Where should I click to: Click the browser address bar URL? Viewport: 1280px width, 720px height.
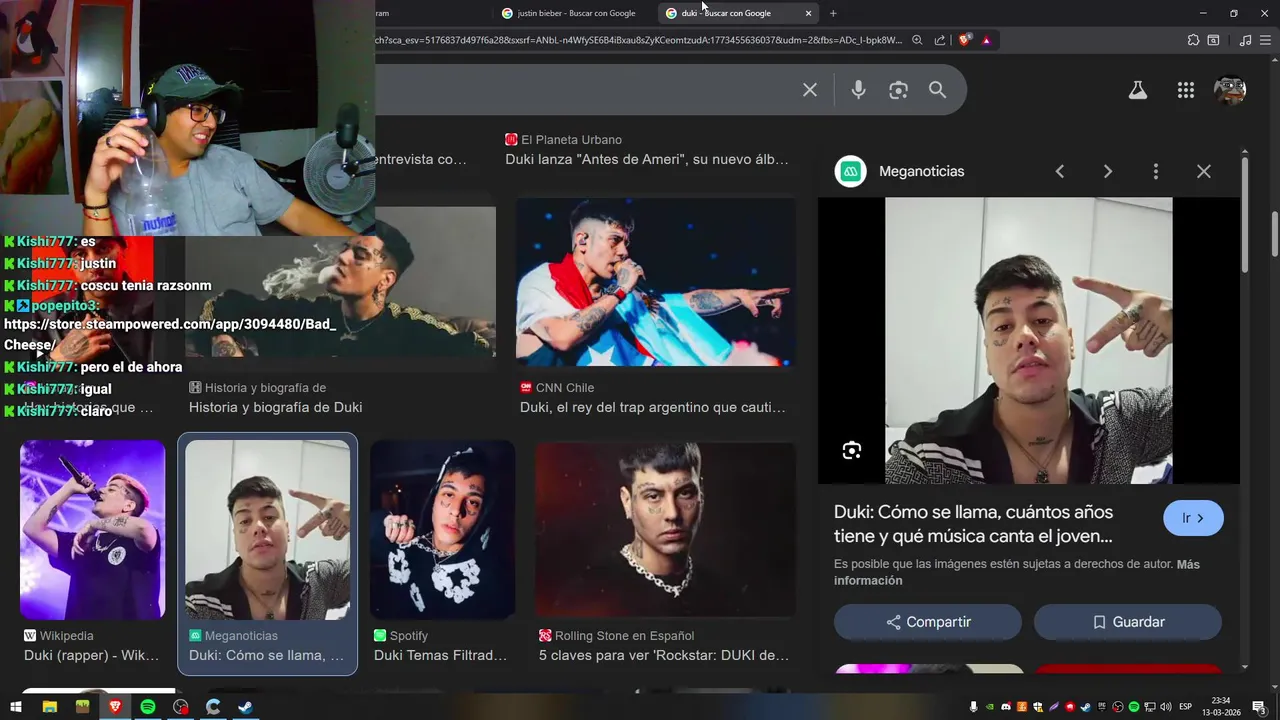click(637, 40)
